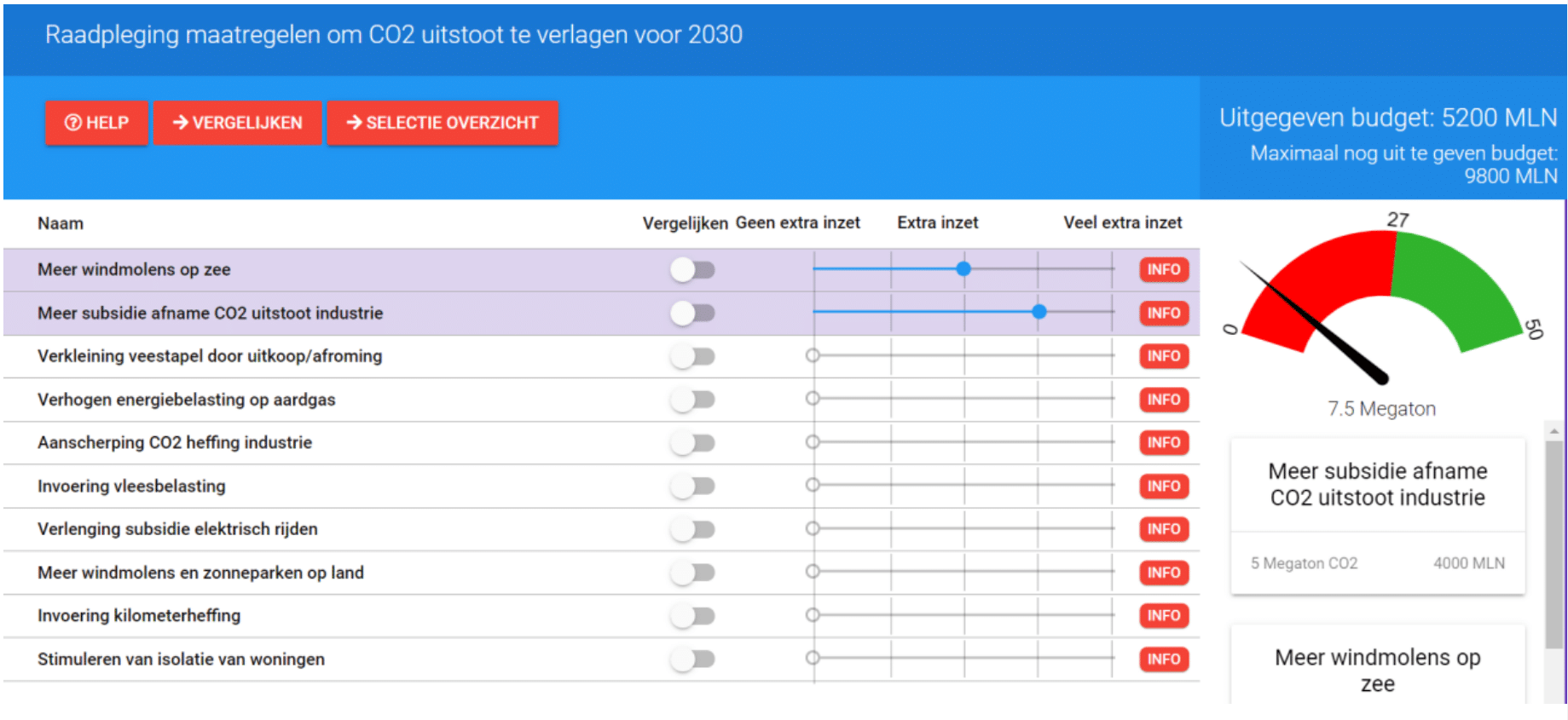Toggle compare for Stimuleren van isolatie van woningen
Image resolution: width=1568 pixels, height=720 pixels.
(692, 660)
